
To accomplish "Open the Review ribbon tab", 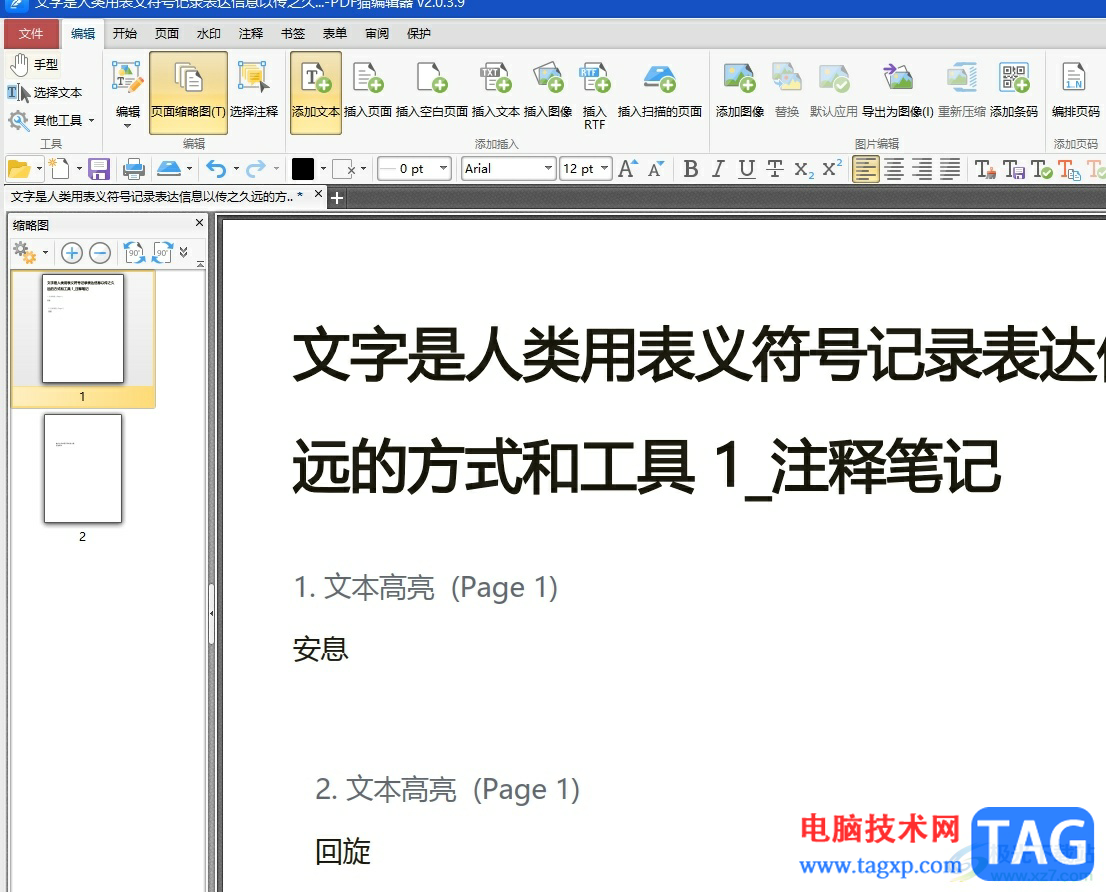I will tap(377, 33).
